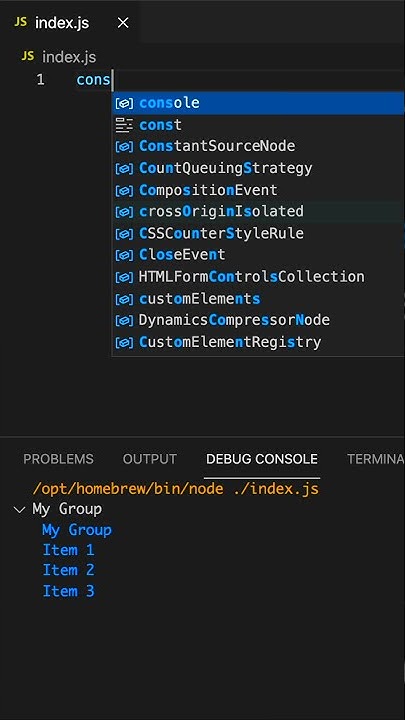This screenshot has width=405, height=720.
Task: Click the JS icon in the breadcrumb
Action: 28,56
